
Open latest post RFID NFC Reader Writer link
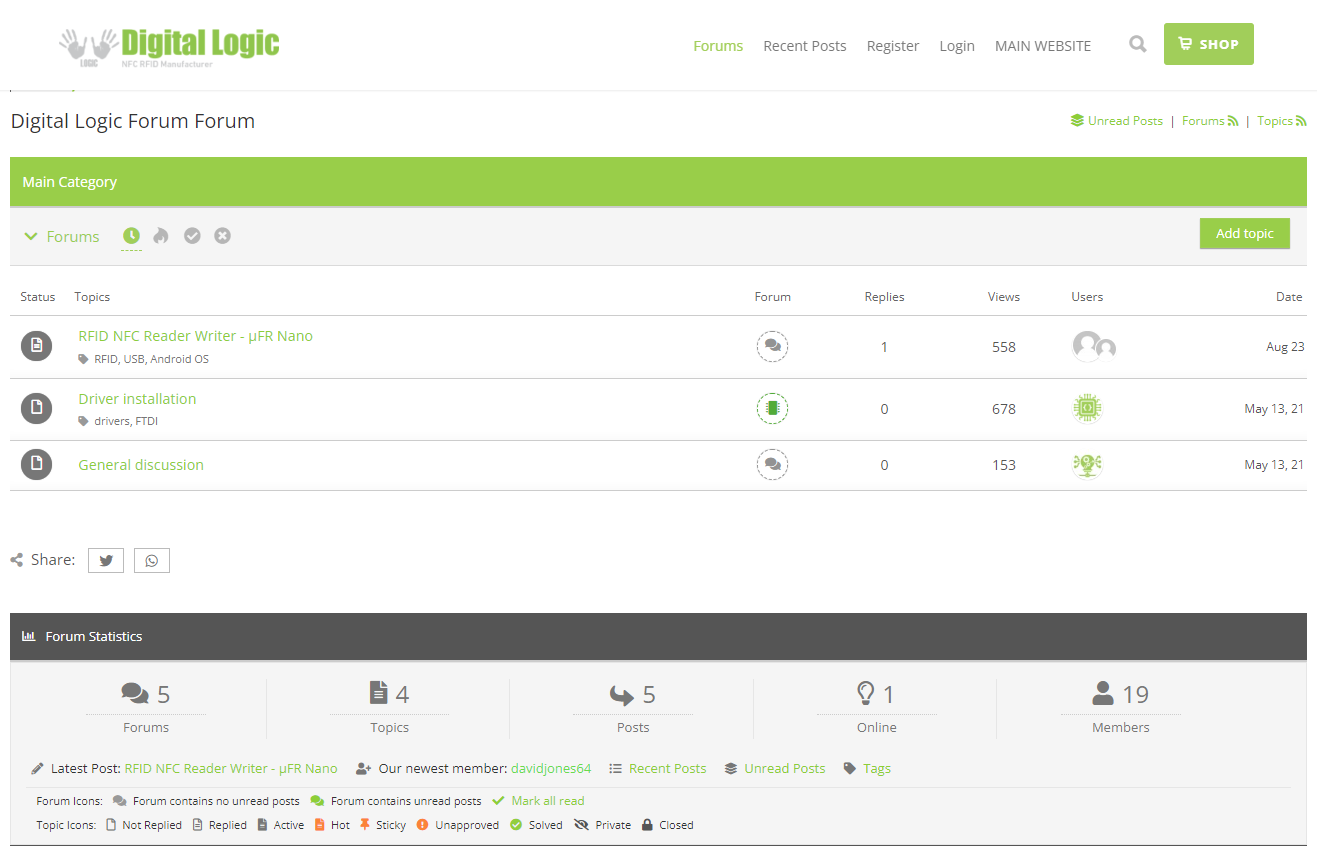point(231,769)
